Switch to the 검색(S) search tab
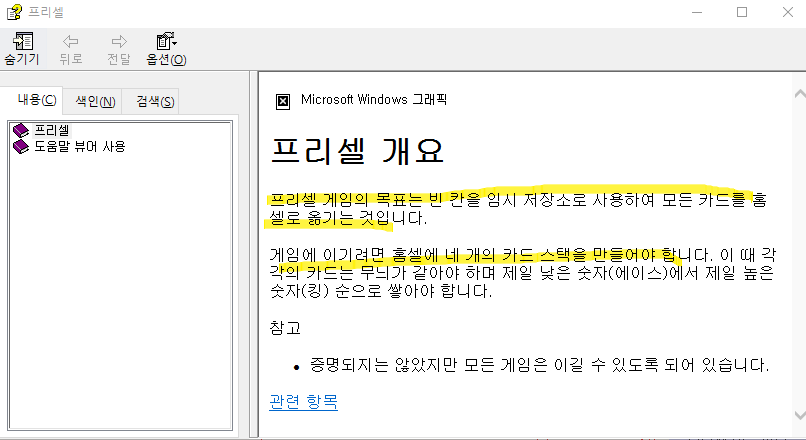 tap(155, 101)
